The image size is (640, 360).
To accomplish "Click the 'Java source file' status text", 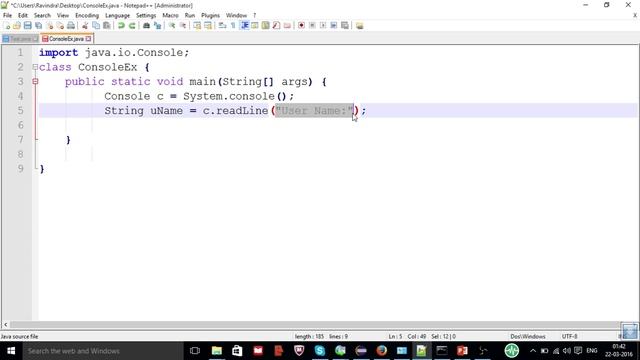I will coord(19,337).
